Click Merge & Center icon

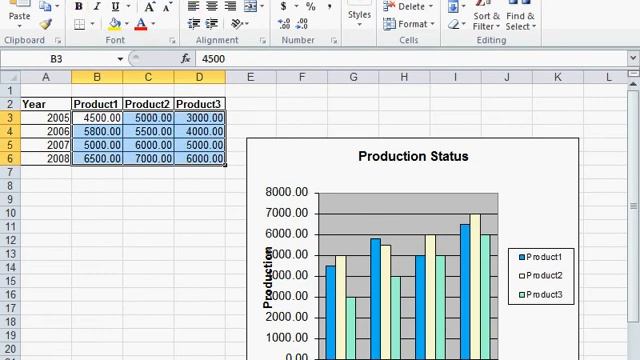(250, 6)
